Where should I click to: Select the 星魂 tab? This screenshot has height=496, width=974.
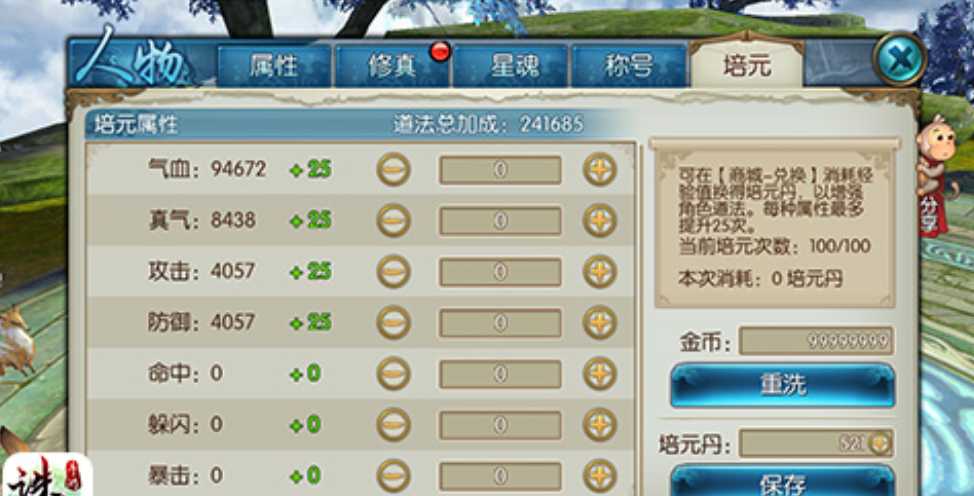click(x=510, y=65)
